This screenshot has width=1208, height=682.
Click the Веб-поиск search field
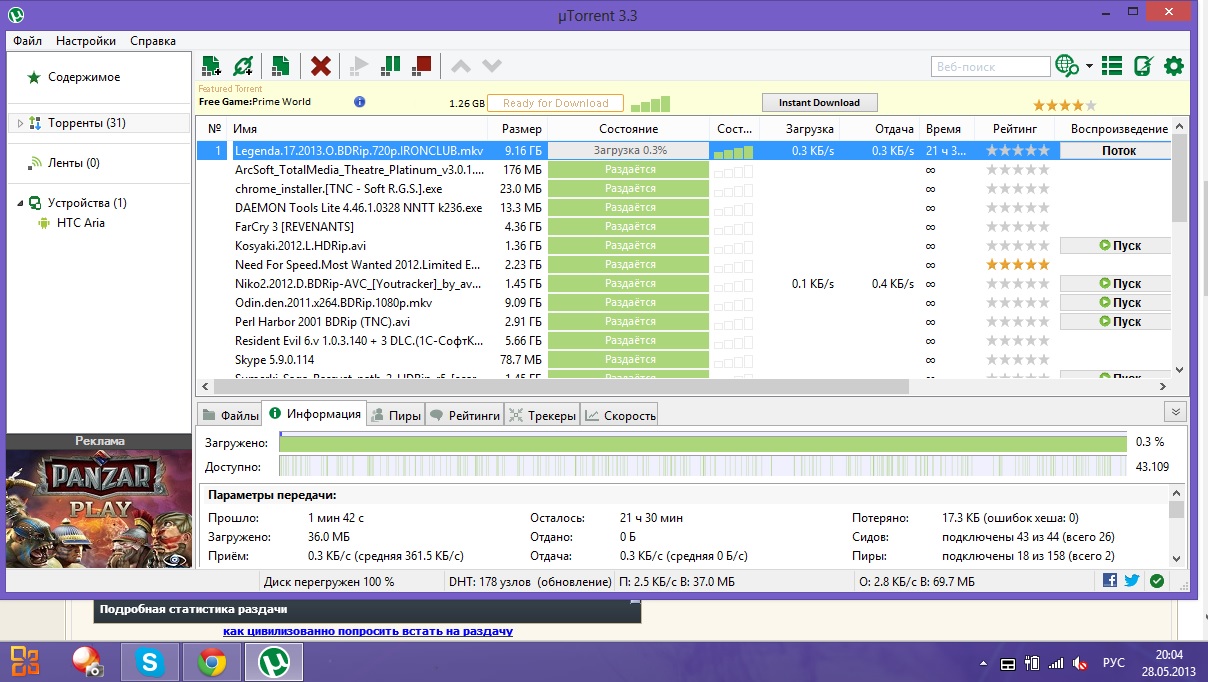point(990,67)
